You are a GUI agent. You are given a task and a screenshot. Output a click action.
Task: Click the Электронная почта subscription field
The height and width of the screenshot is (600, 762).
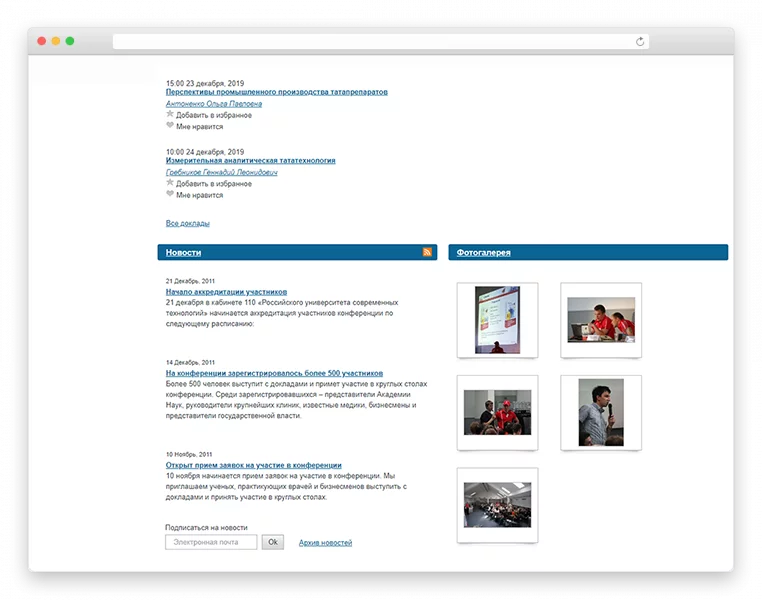click(211, 542)
